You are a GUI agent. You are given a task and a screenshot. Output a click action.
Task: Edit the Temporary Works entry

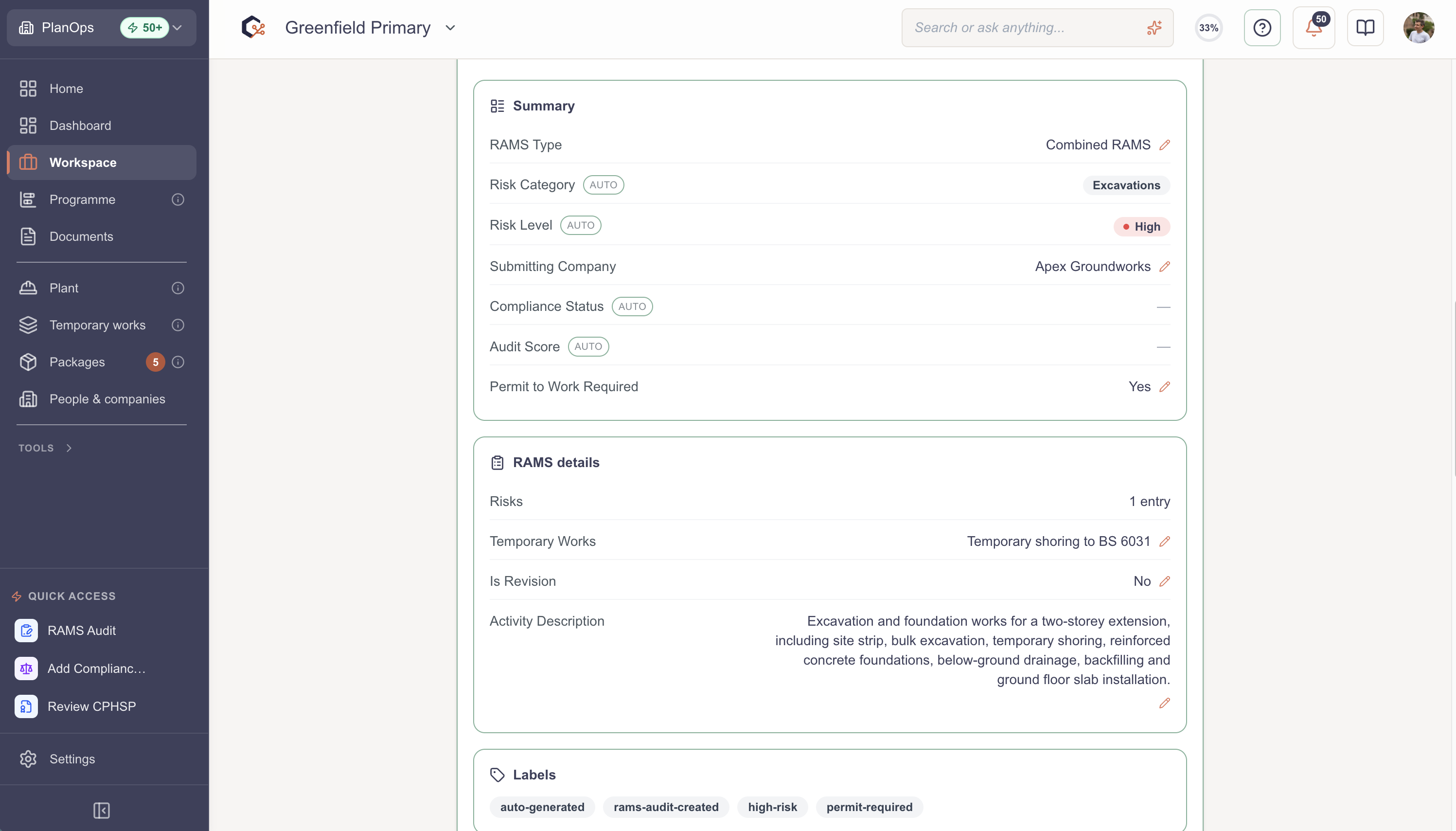click(1165, 541)
